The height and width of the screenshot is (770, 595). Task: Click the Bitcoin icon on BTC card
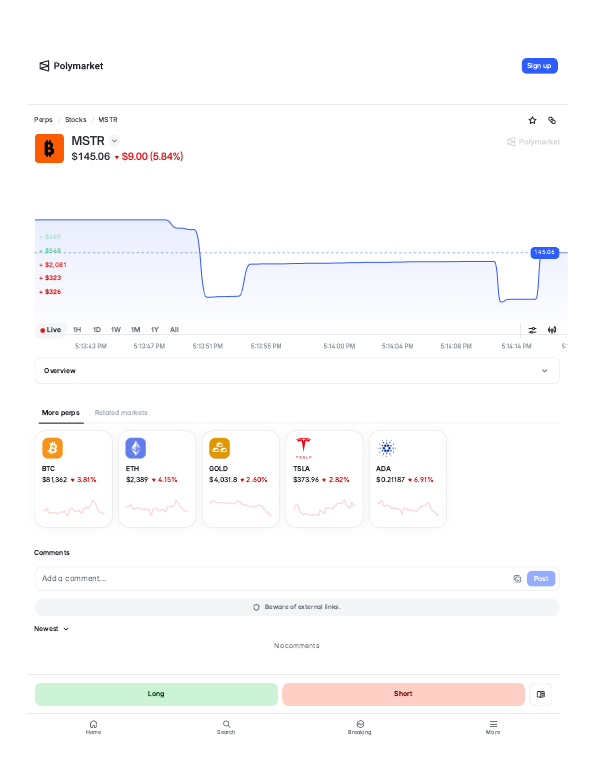[52, 448]
